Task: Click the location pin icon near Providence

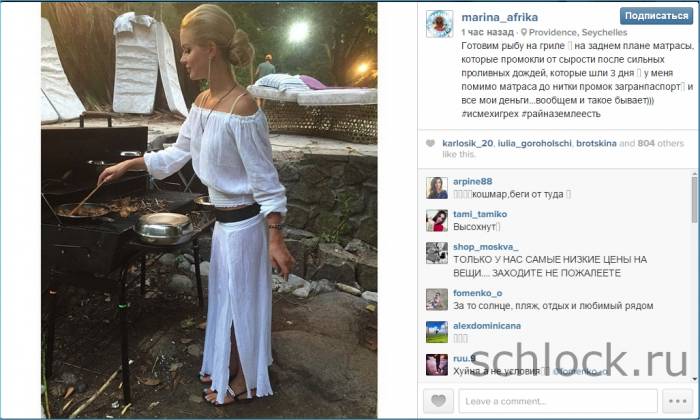Action: tap(524, 32)
